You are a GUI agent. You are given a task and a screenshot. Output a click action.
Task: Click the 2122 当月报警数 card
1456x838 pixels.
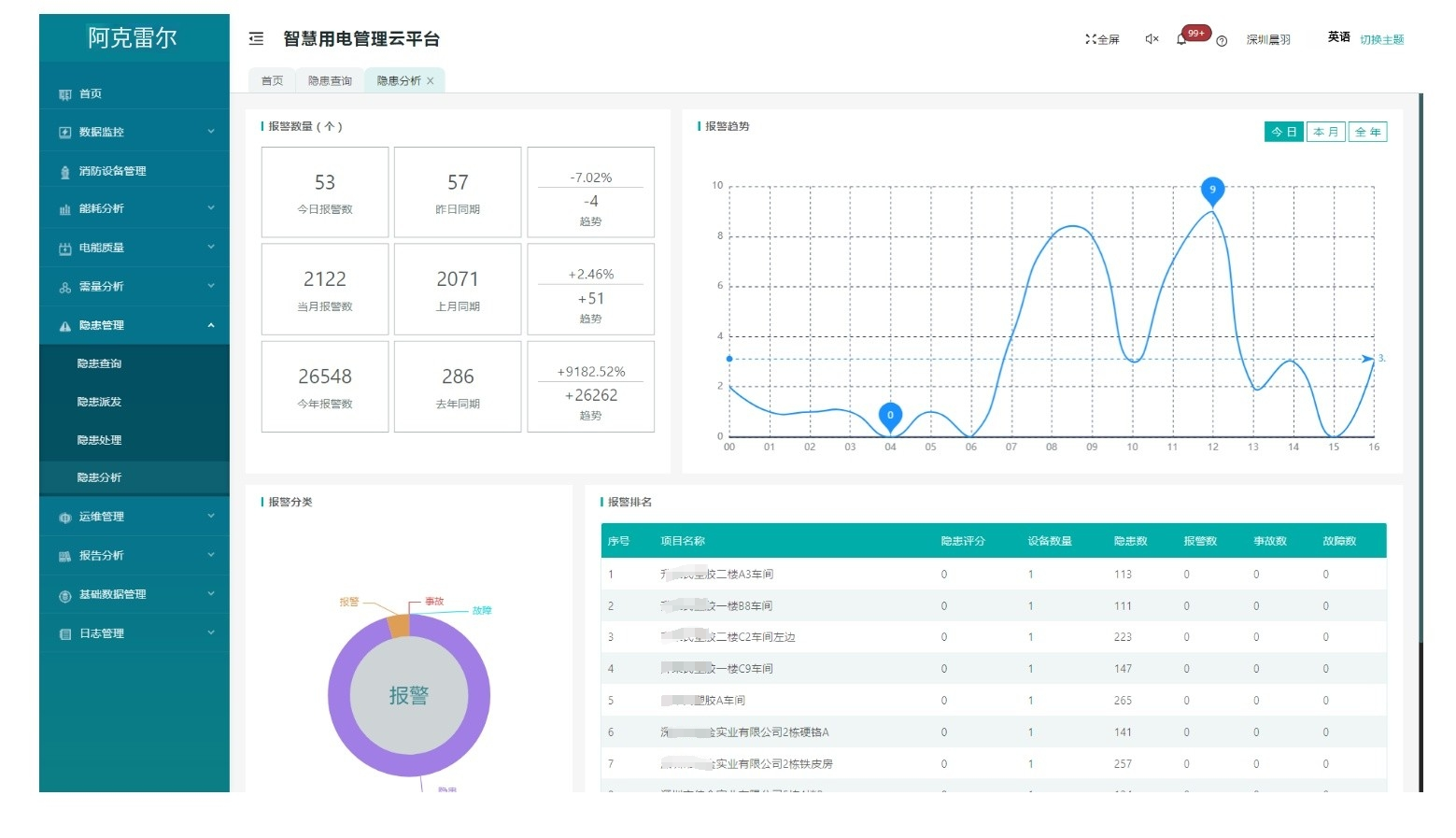click(x=325, y=289)
